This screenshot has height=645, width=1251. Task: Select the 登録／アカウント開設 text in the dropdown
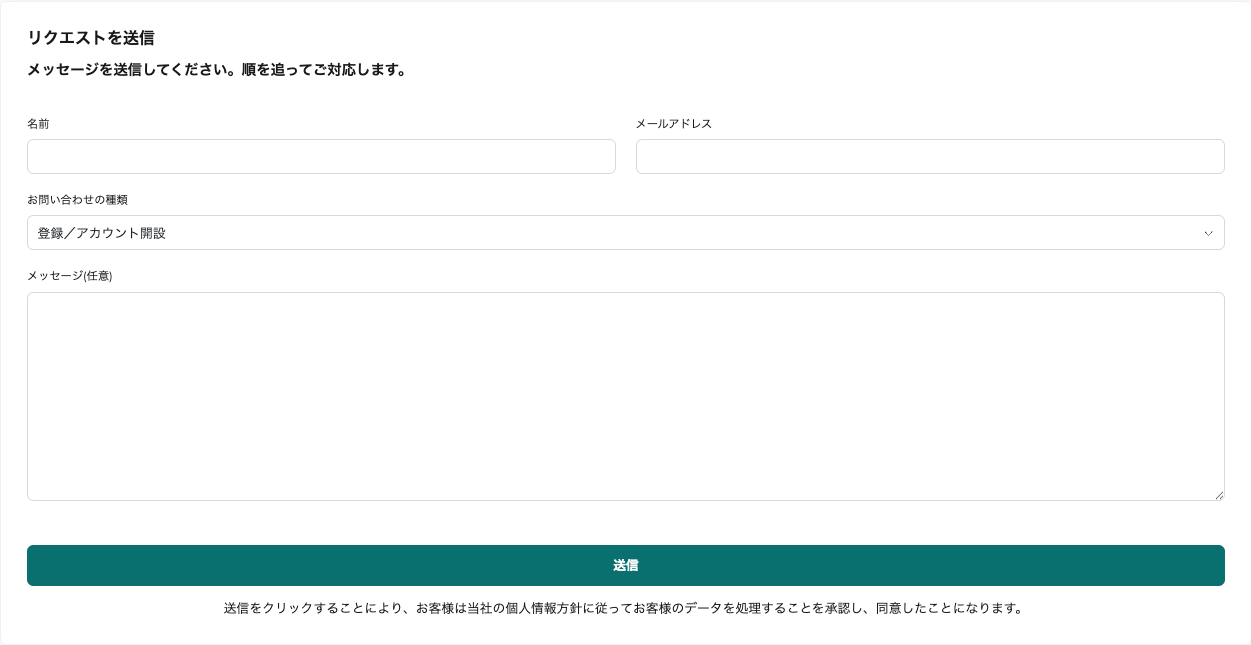pyautogui.click(x=102, y=233)
